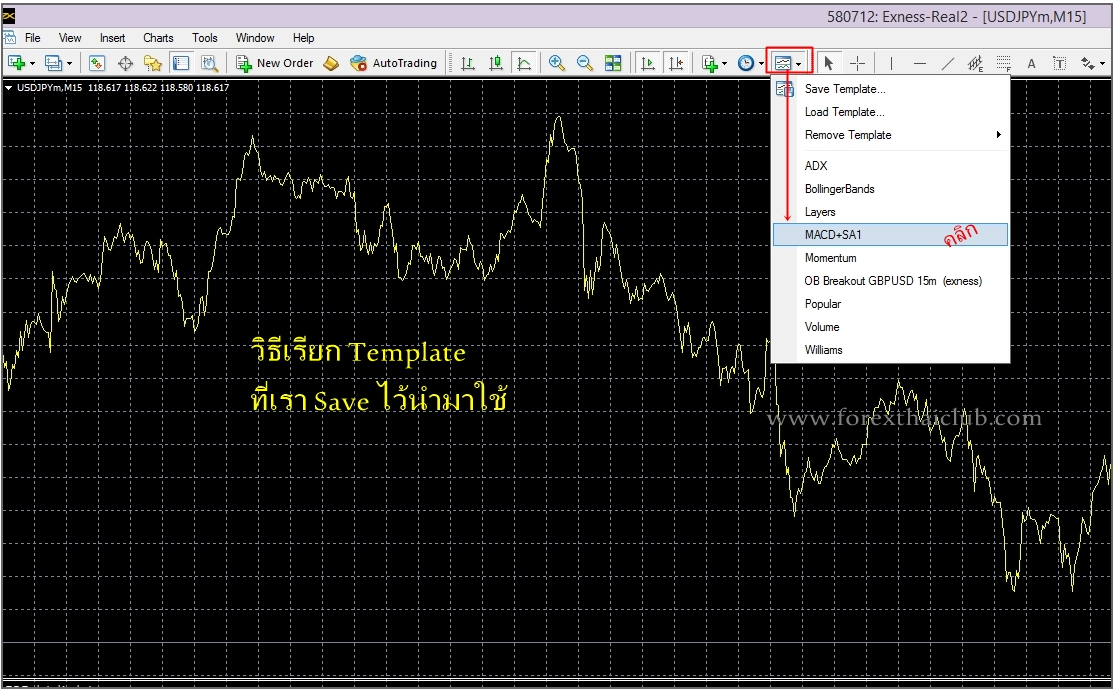Select the Trendline drawing tool
This screenshot has height=694, width=1118.
[948, 63]
